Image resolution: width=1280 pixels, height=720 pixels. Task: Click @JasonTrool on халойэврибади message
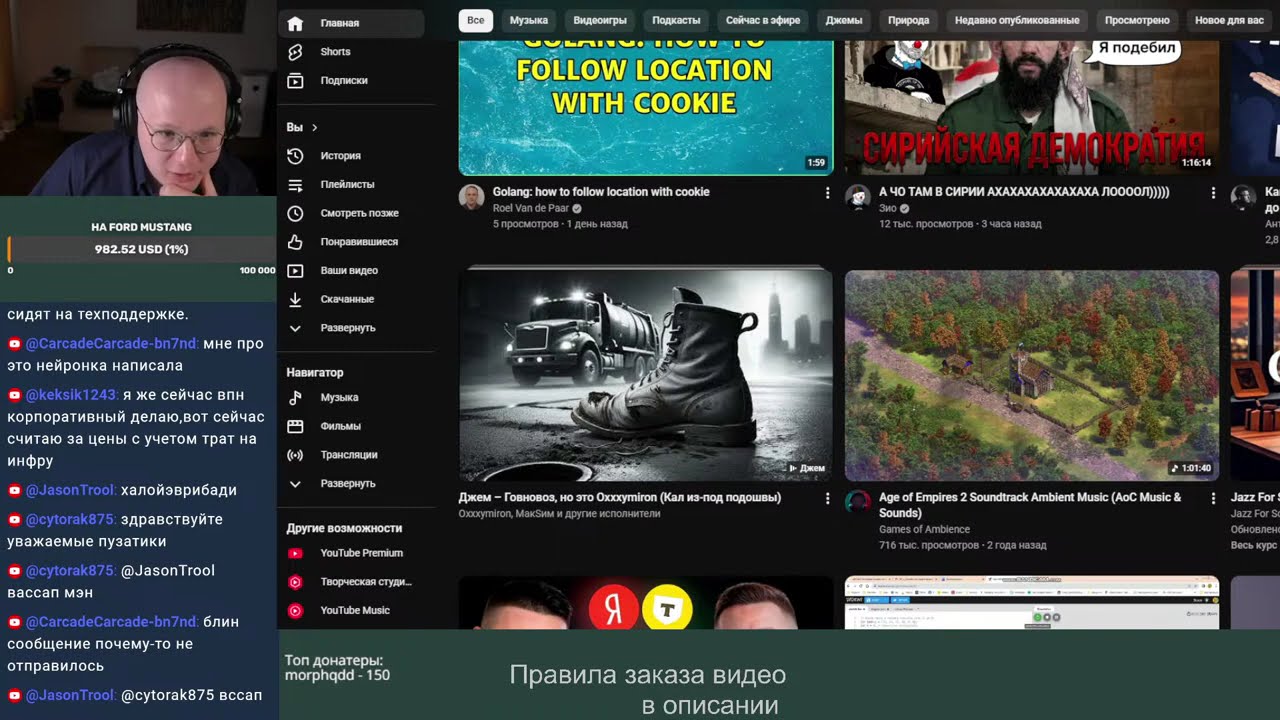[x=70, y=490]
